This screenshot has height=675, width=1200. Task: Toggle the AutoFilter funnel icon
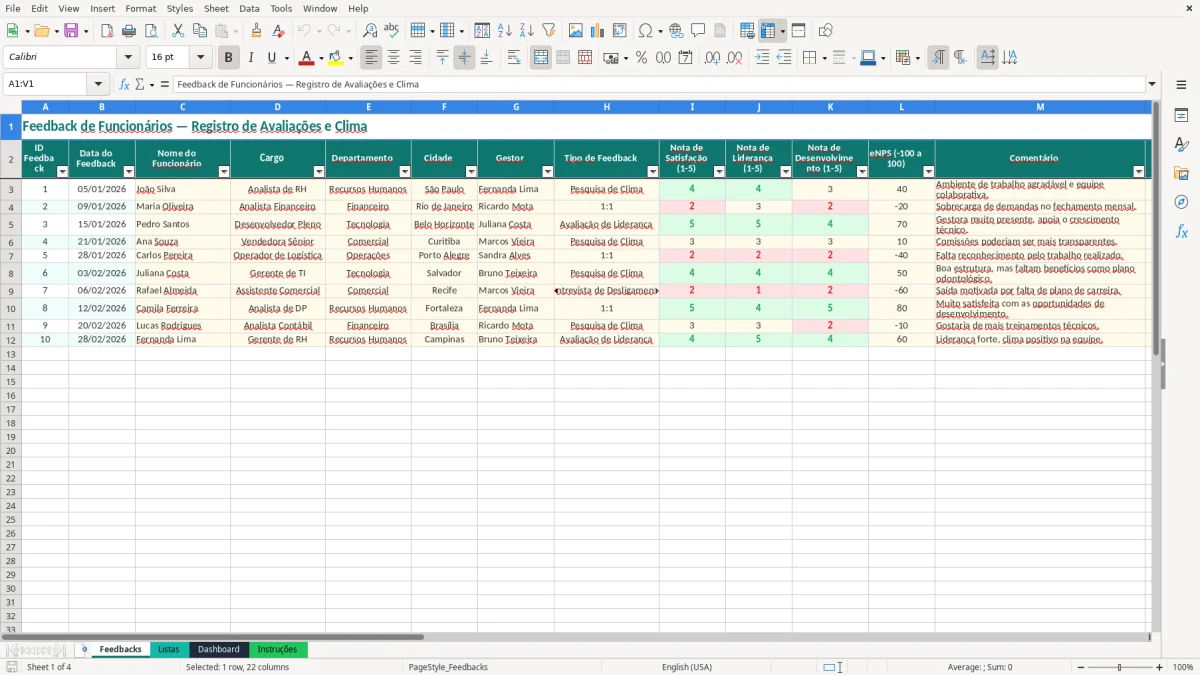click(548, 31)
